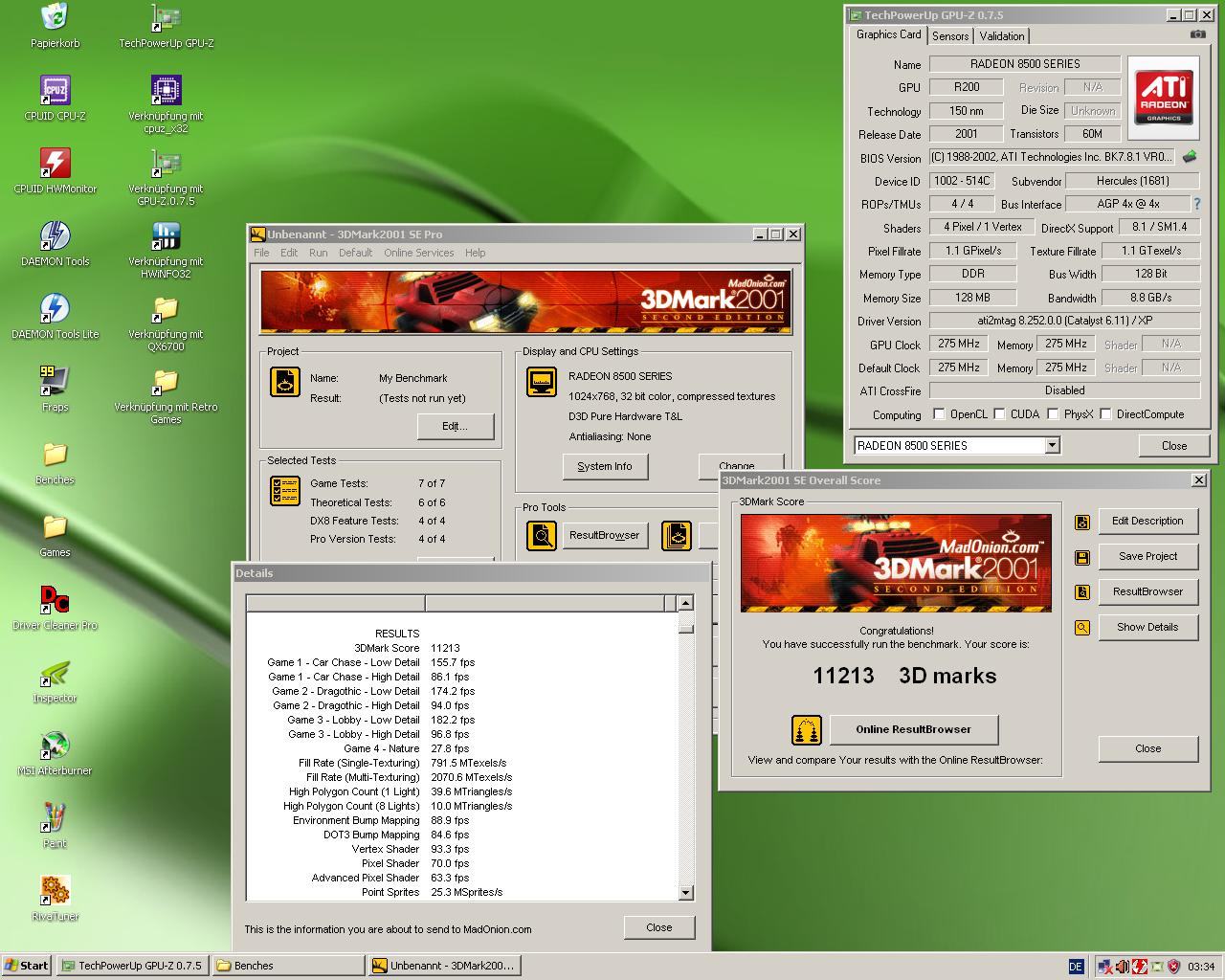Launch MSI Afterburner from the desktop

coord(55,746)
